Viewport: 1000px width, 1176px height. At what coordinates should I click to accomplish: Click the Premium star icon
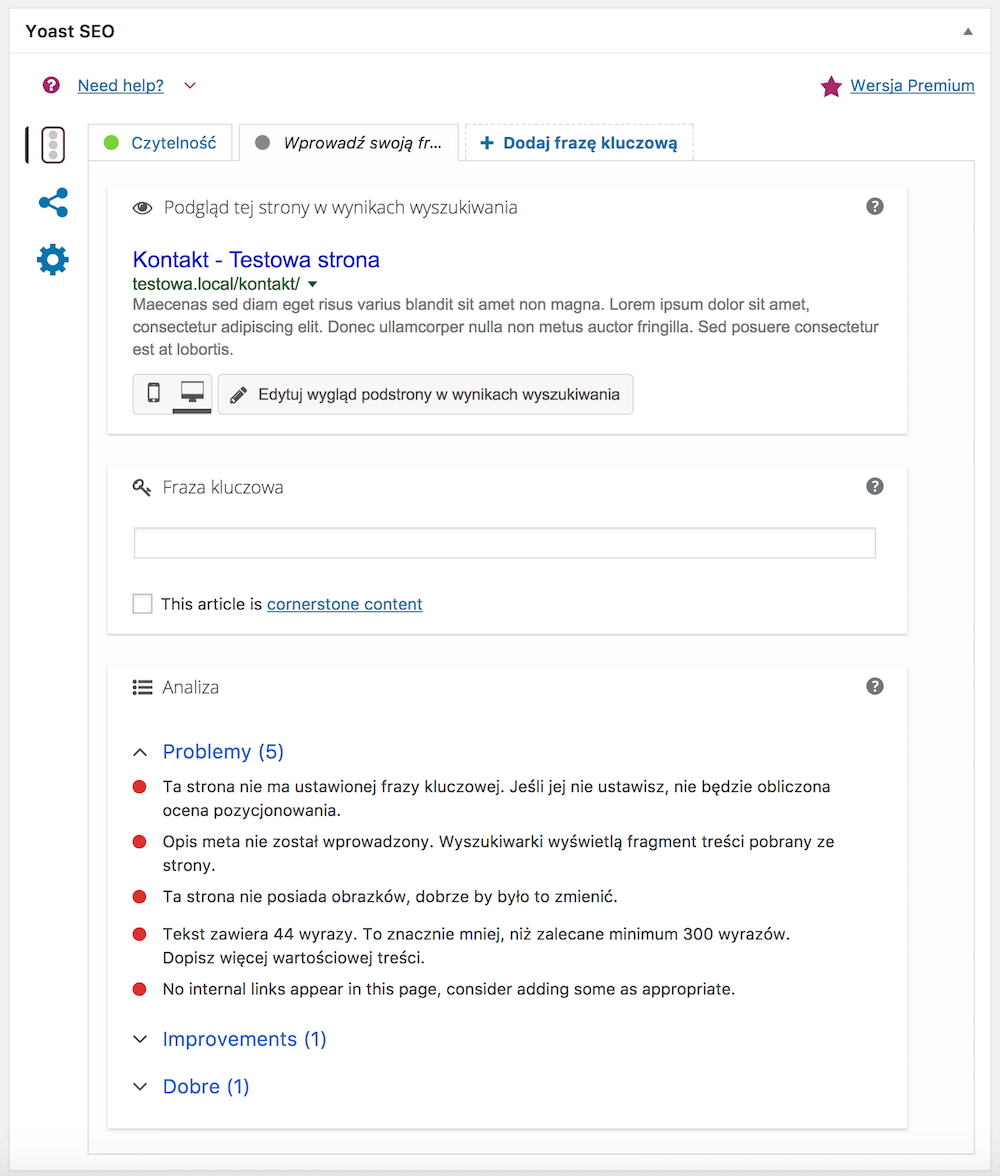(x=831, y=86)
